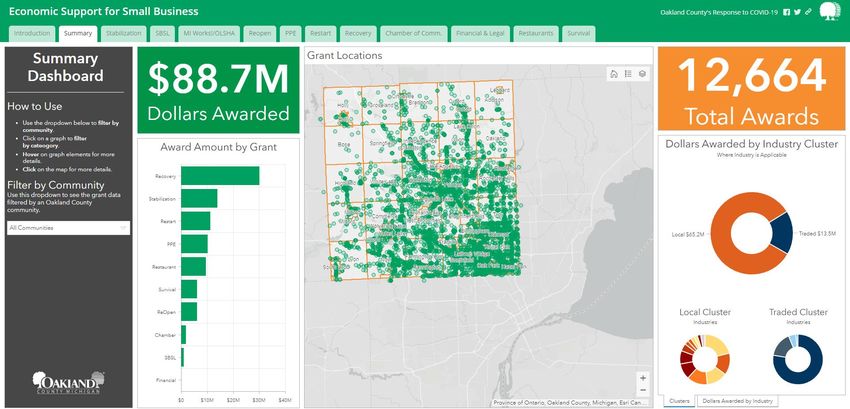The width and height of the screenshot is (850, 409).
Task: Open the MI Works!/OLSHA tab
Action: [x=210, y=33]
